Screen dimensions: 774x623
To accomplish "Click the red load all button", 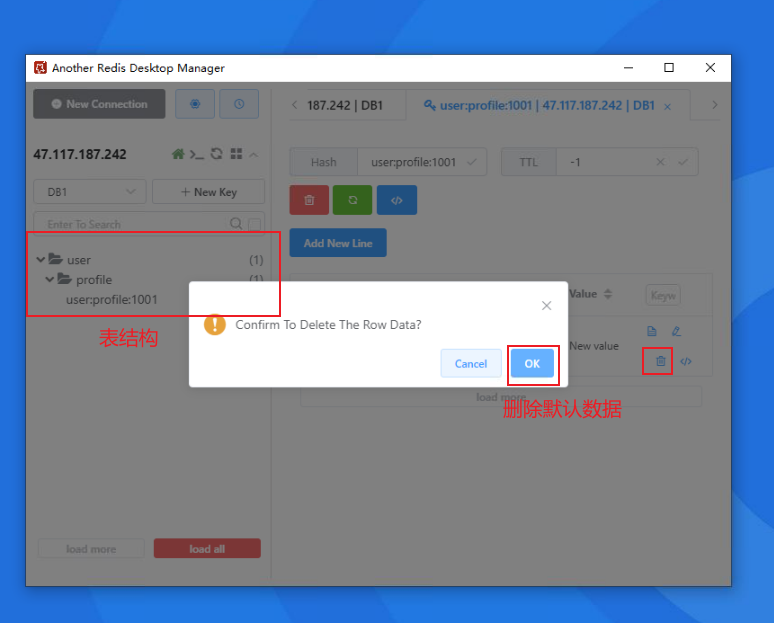I will 207,548.
